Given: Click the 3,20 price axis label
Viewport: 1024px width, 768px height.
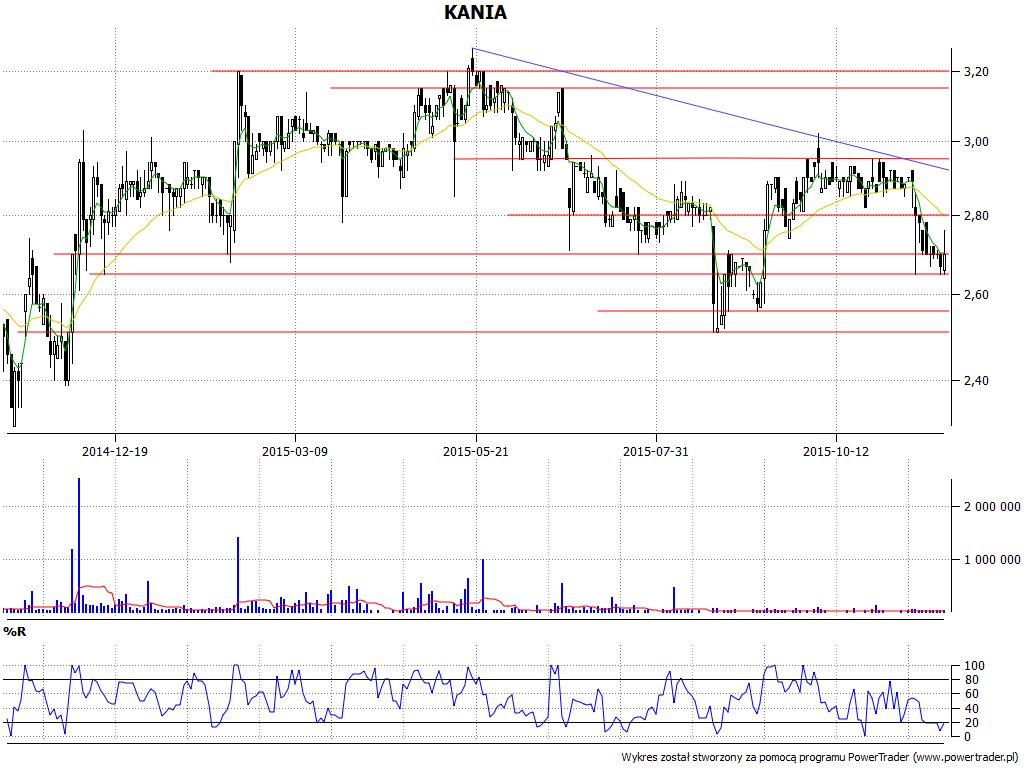Looking at the screenshot, I should [x=976, y=72].
